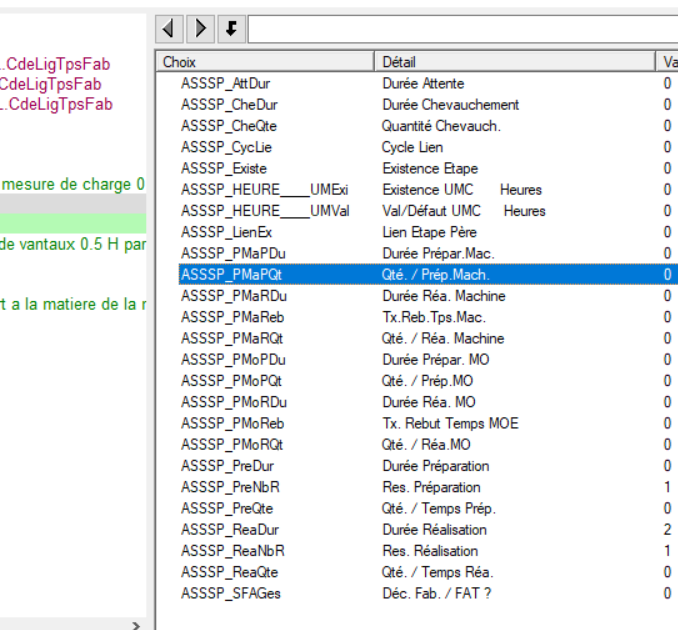The width and height of the screenshot is (678, 630).
Task: Click the left arrow navigation button
Action: [x=169, y=28]
